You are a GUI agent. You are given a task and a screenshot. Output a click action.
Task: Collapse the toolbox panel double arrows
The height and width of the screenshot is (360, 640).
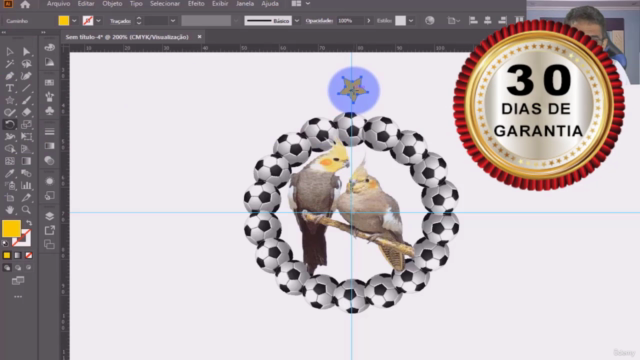[x=4, y=32]
